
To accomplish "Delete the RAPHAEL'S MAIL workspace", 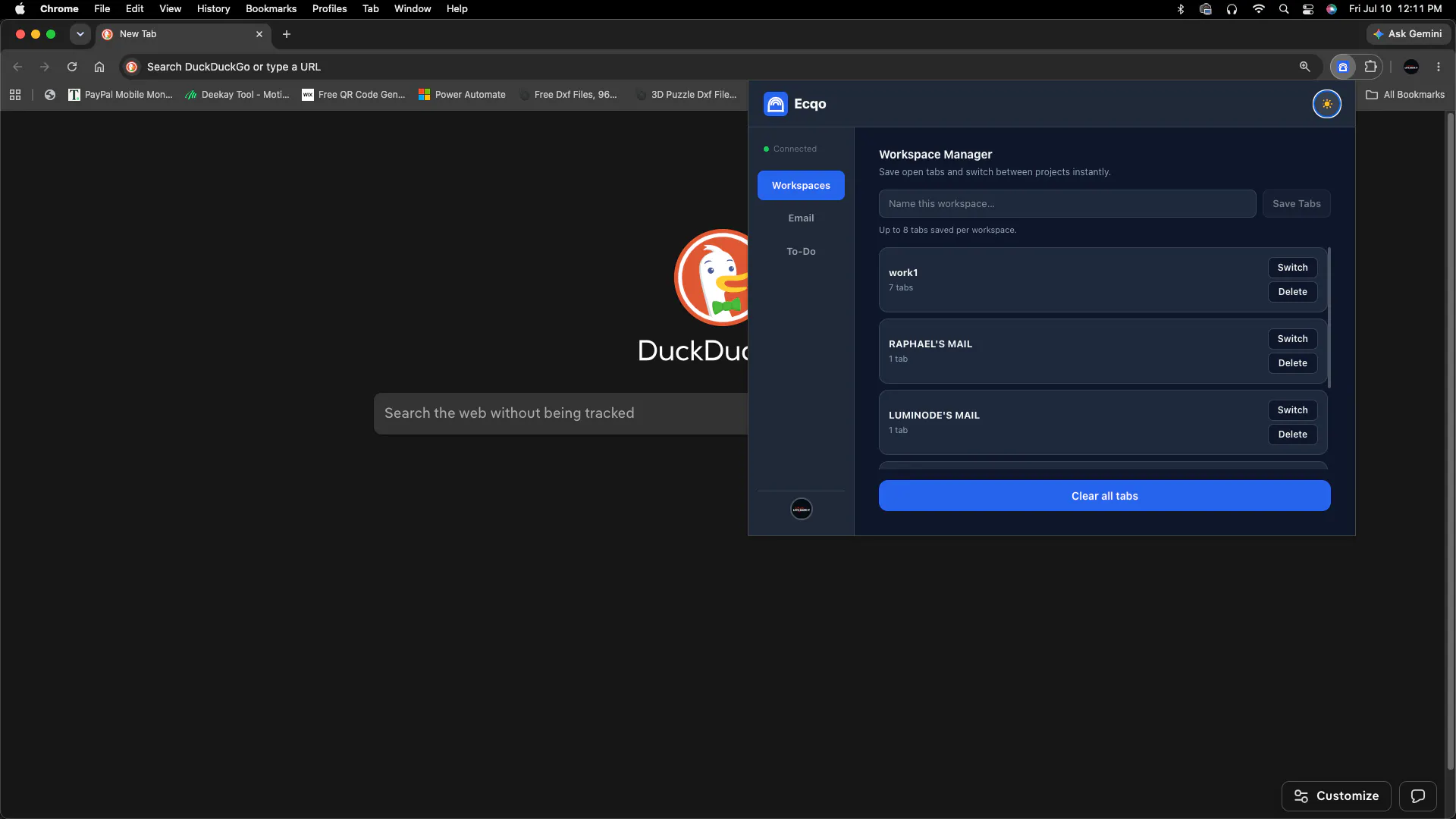I will point(1292,363).
